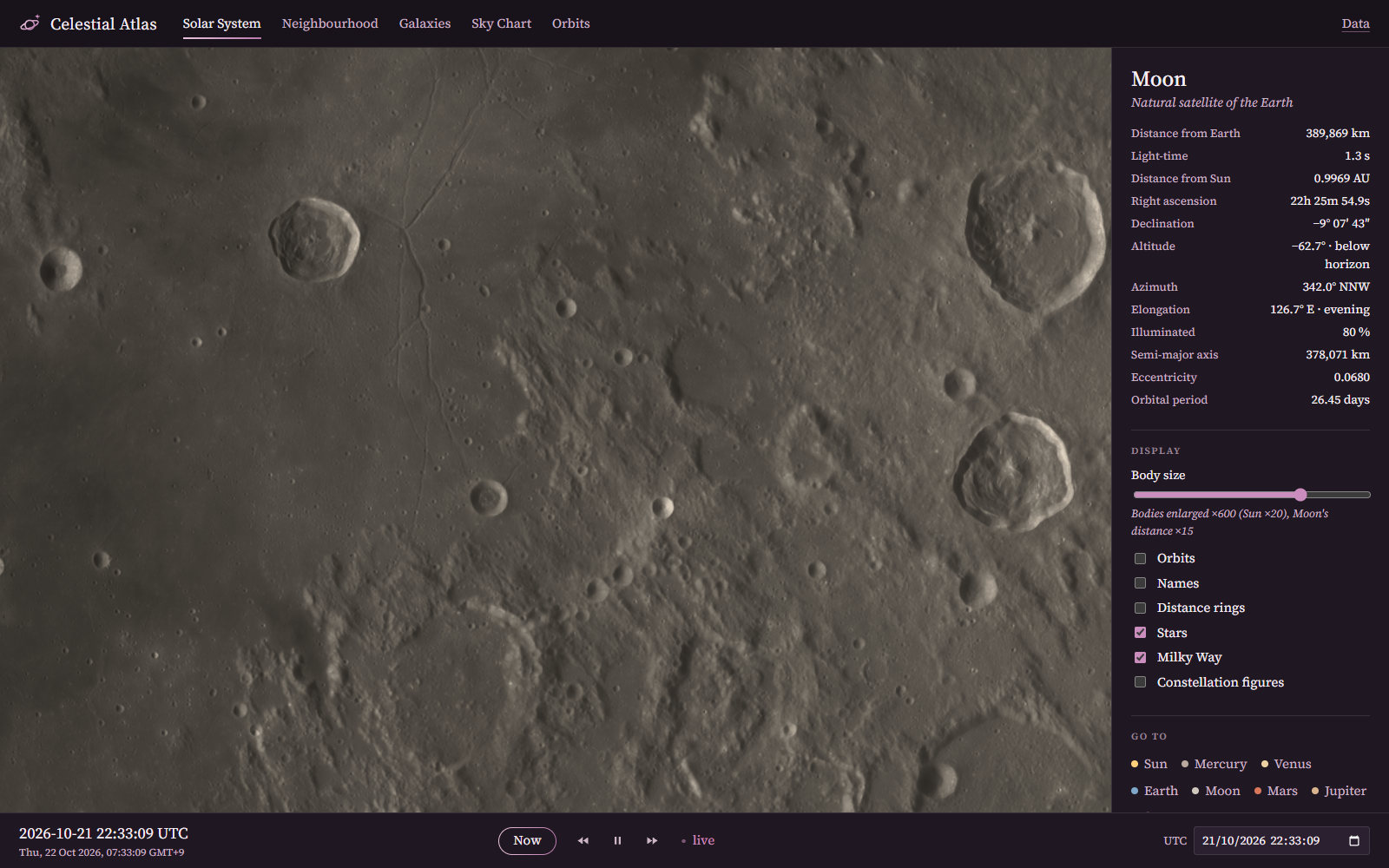The height and width of the screenshot is (868, 1389).
Task: Click the 2026-10-21 22:33:09 UTC timestamp
Action: pos(103,833)
